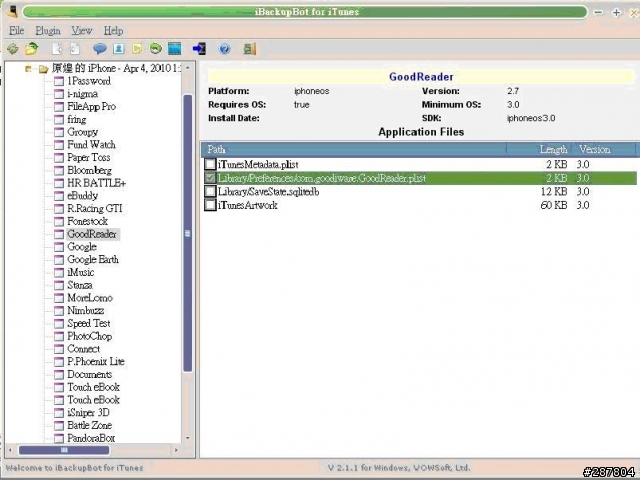The width and height of the screenshot is (640, 480).
Task: Select Bloomberg in the app tree
Action: [89, 170]
